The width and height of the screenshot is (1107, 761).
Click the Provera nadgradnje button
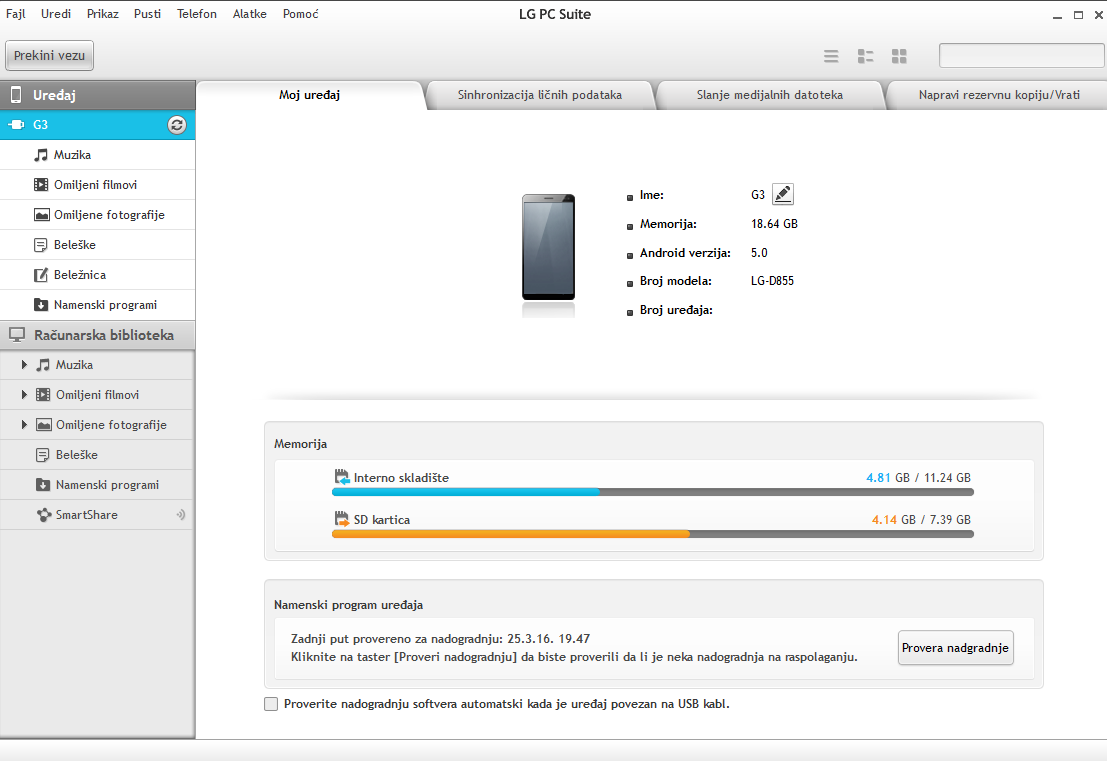[955, 648]
